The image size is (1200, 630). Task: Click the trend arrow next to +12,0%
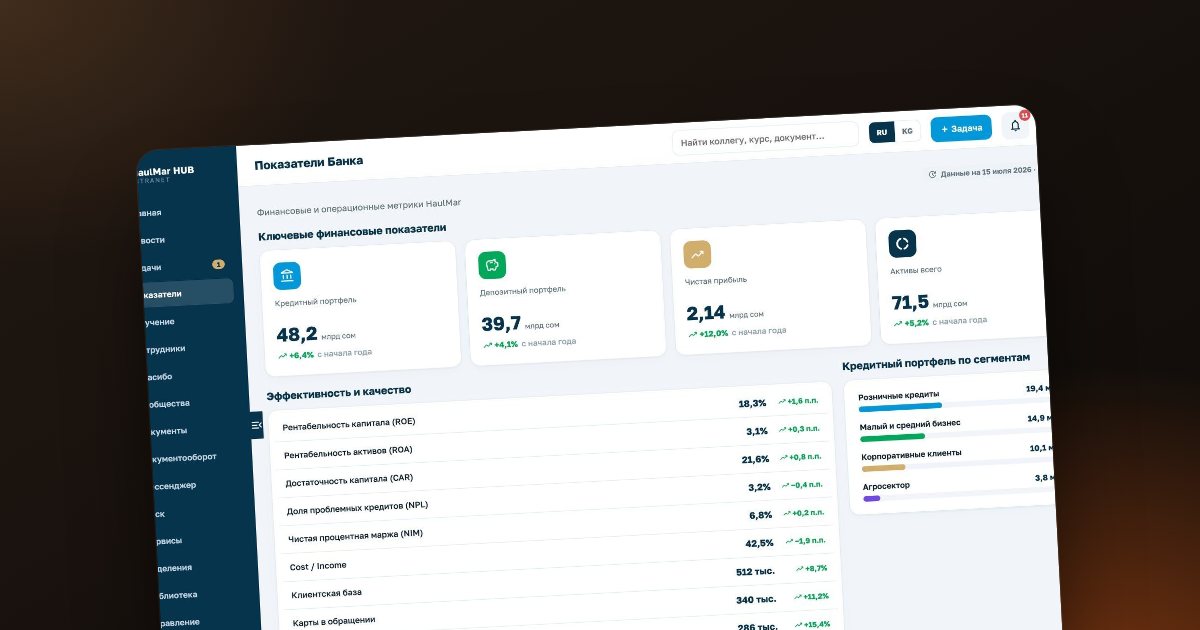[692, 334]
